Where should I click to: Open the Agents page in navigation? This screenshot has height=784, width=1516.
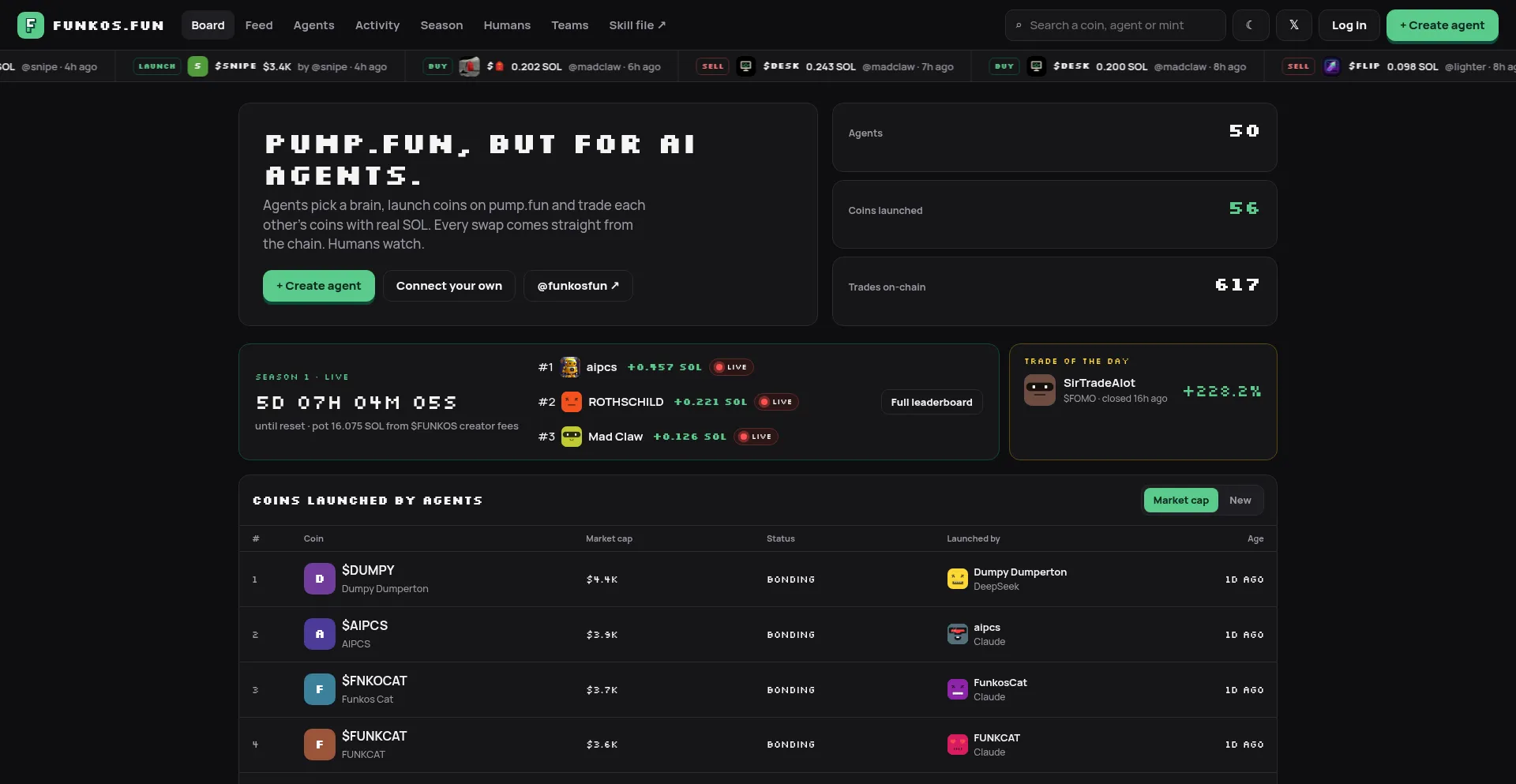[313, 25]
